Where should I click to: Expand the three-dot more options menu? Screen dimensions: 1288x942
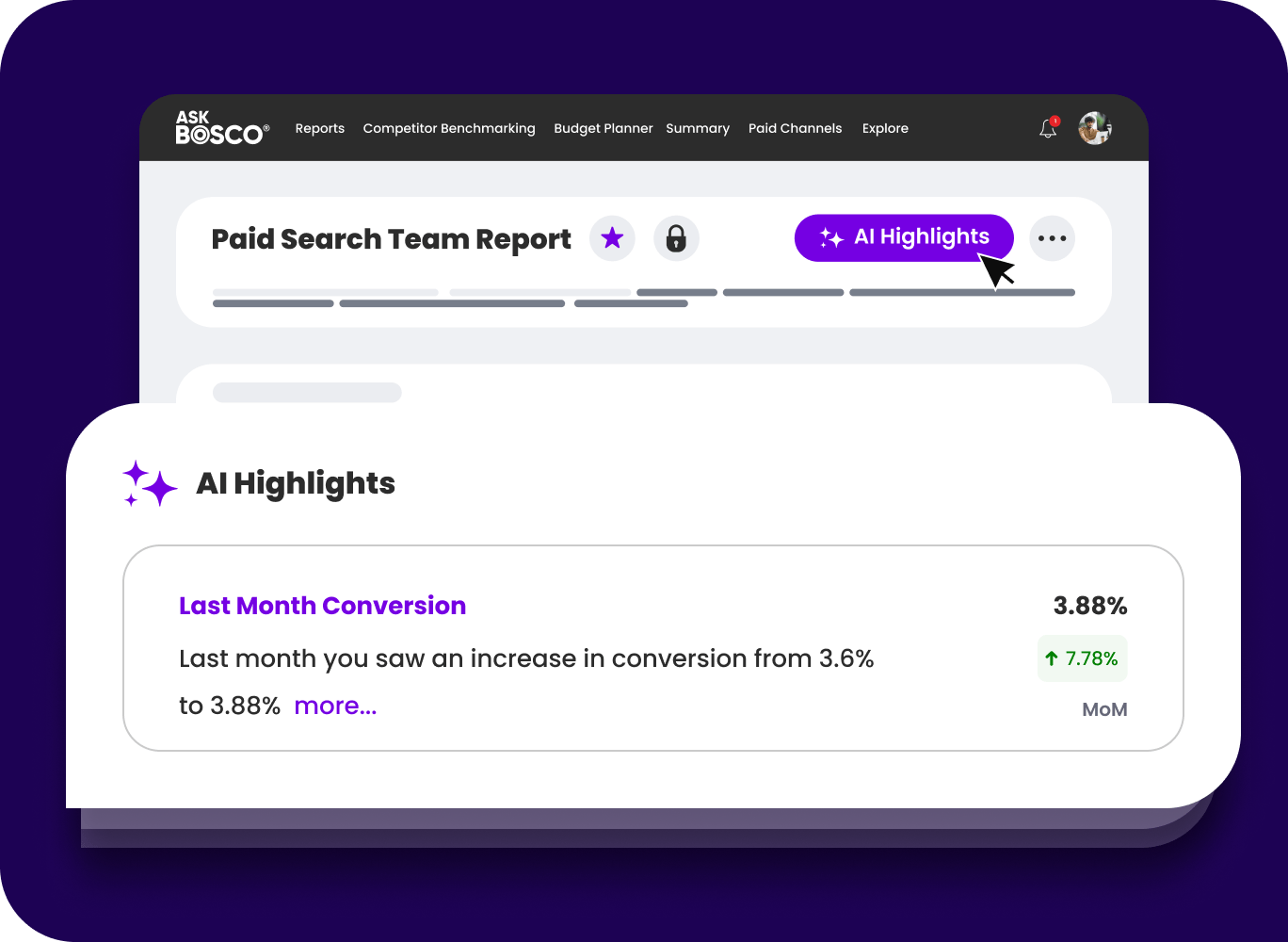(x=1052, y=238)
